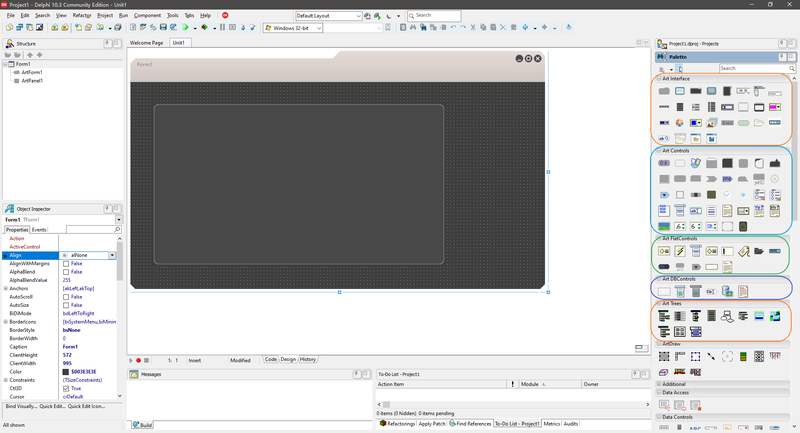Click the Palette panel header icon
The width and height of the screenshot is (800, 433).
pos(662,57)
